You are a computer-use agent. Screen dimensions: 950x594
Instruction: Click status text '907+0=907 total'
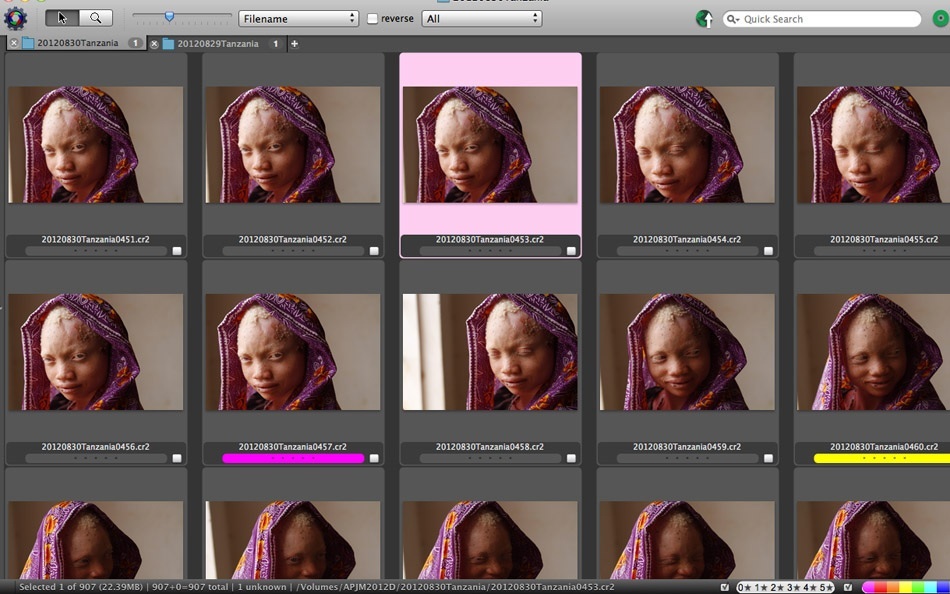tap(190, 587)
